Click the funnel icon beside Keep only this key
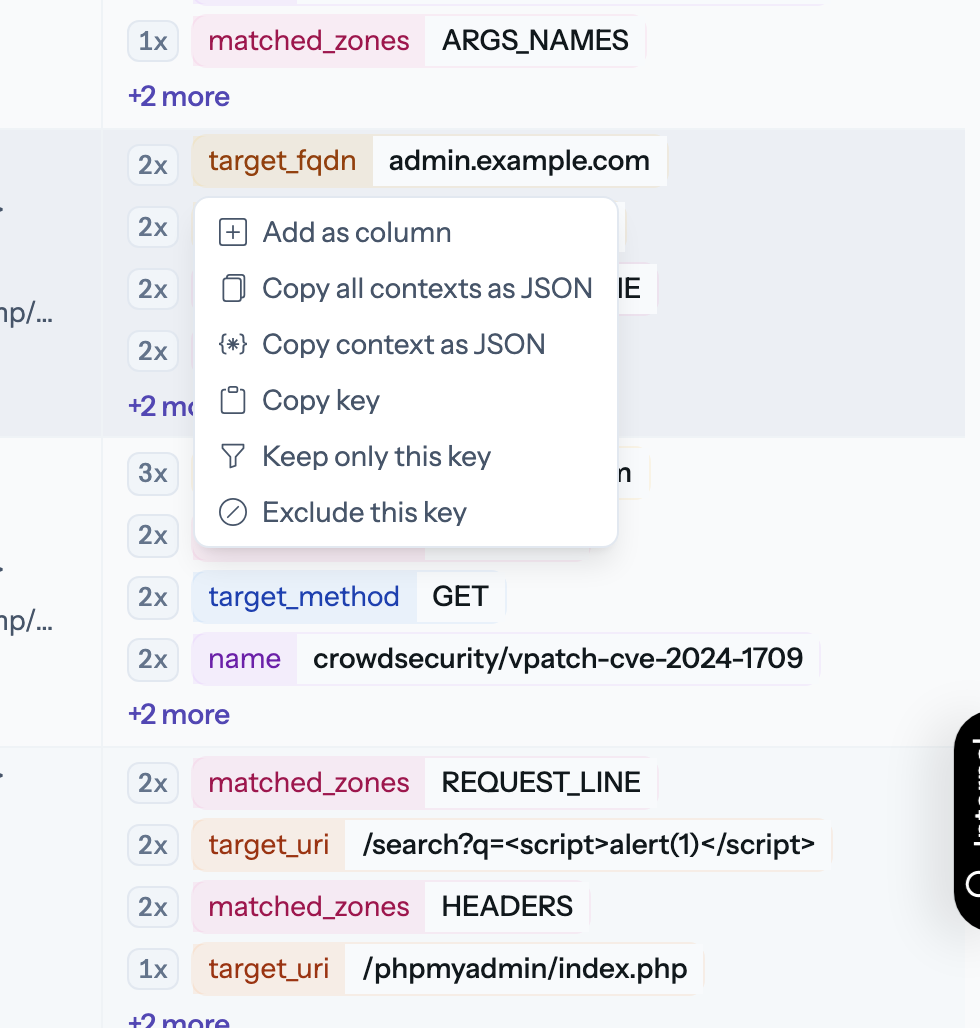The height and width of the screenshot is (1028, 980). [233, 456]
